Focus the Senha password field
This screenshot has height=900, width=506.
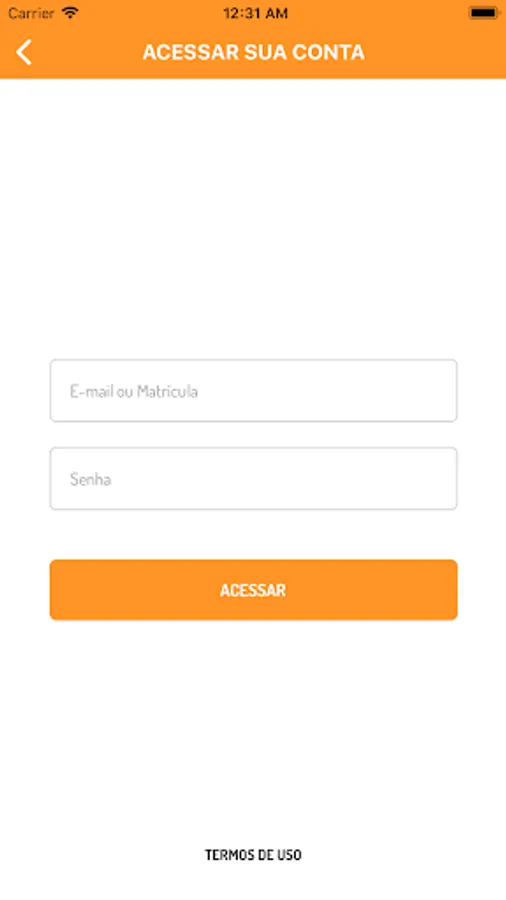click(x=254, y=478)
